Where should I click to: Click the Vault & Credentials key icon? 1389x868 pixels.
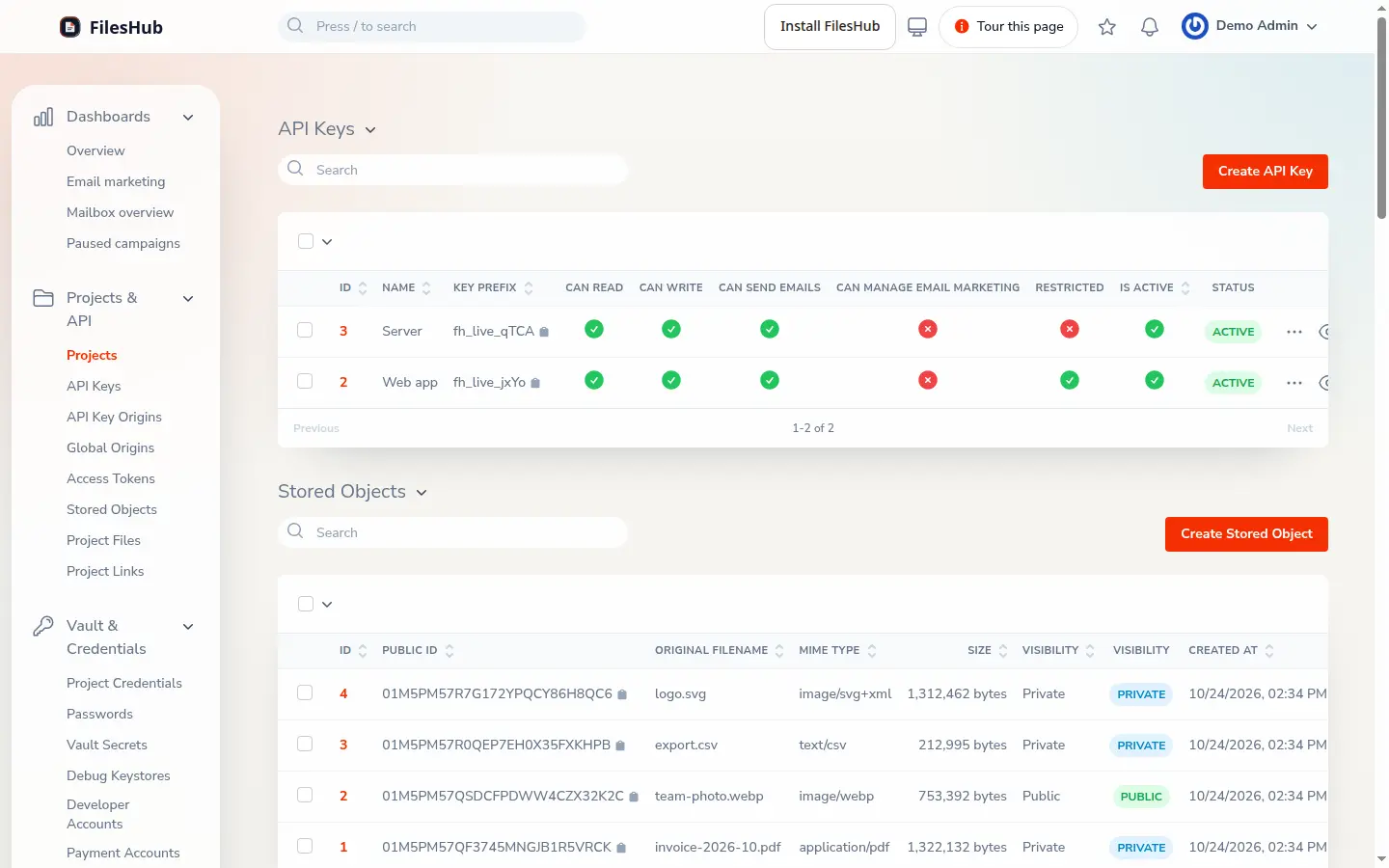43,626
